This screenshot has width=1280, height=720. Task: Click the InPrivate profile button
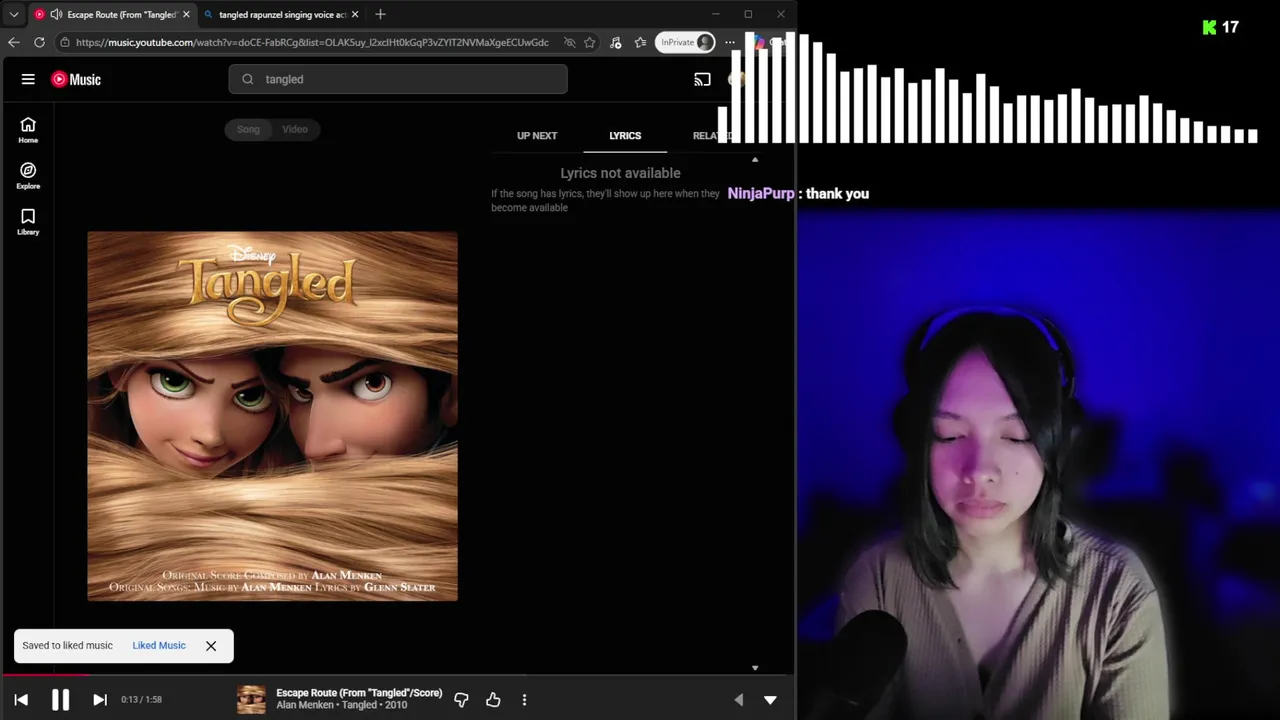(685, 42)
